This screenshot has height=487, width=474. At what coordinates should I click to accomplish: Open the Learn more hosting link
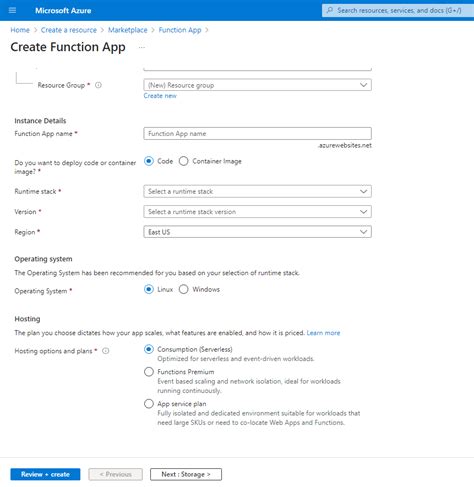[323, 333]
